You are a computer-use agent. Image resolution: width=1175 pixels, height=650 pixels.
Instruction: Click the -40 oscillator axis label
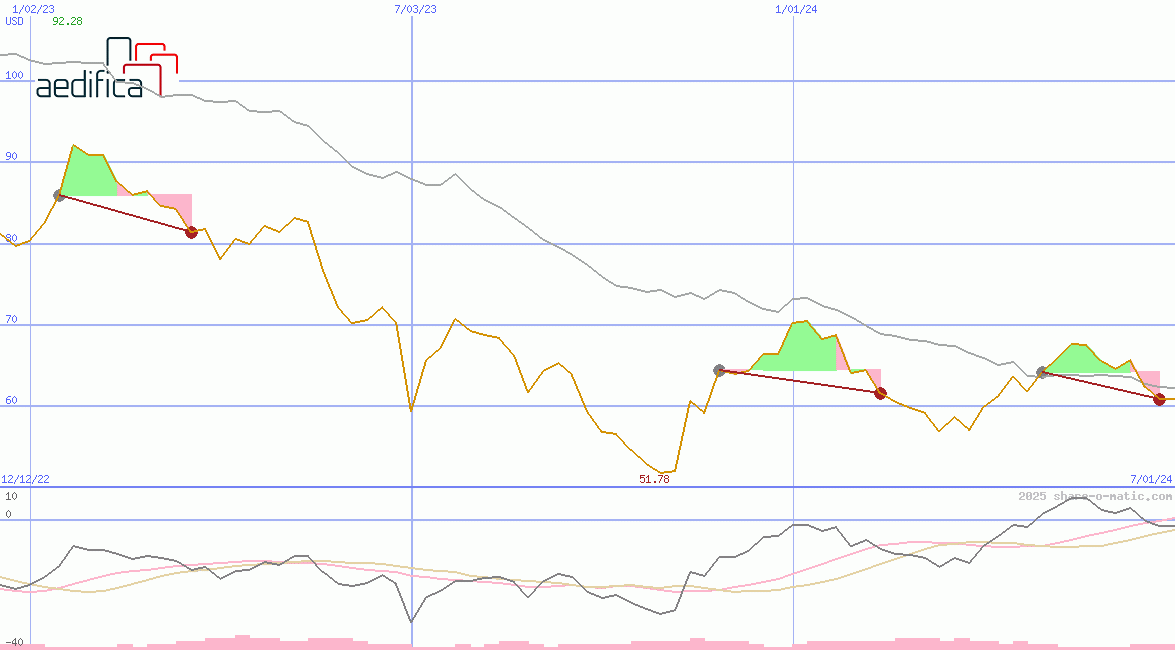pos(14,642)
